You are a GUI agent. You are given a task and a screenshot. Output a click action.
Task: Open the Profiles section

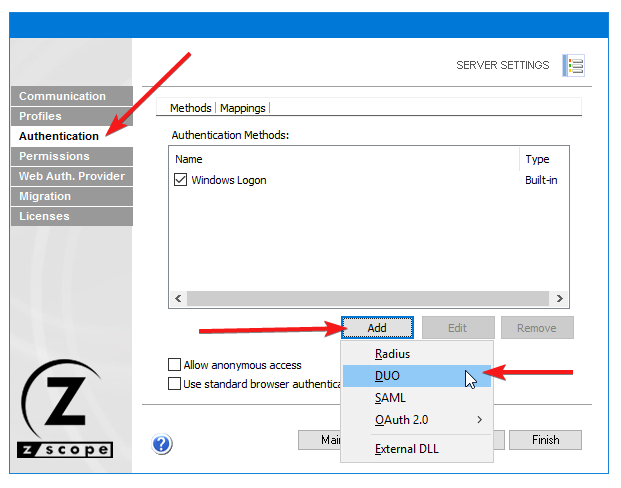72,116
